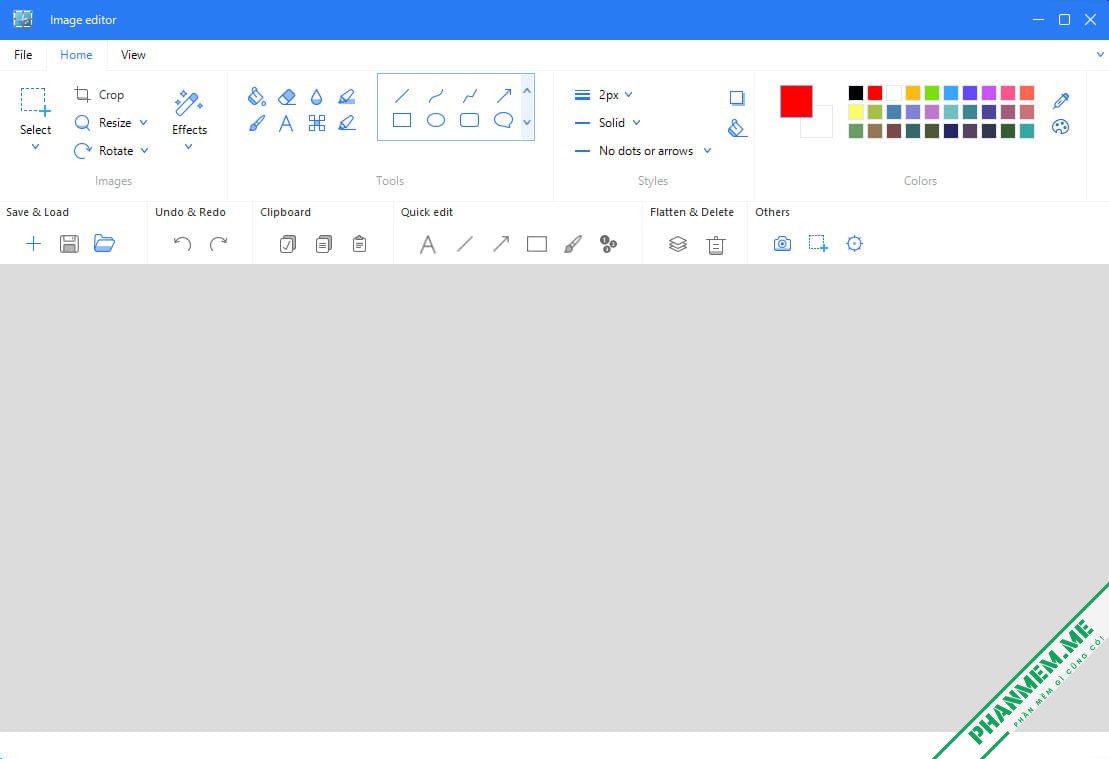
Task: Click the Select tool button
Action: click(x=35, y=112)
